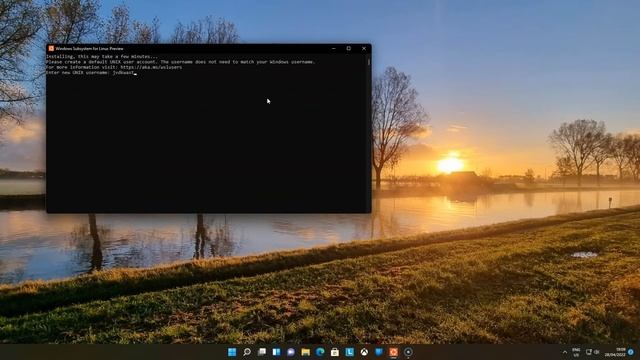Click the 'Please create a default UNIX' line

pyautogui.click(x=180, y=62)
